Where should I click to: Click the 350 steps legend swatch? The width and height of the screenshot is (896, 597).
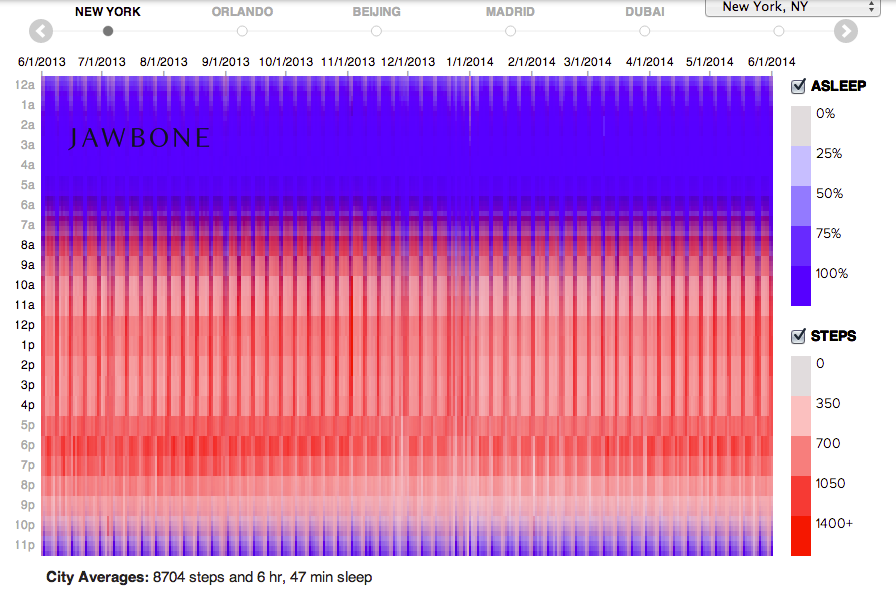point(801,416)
